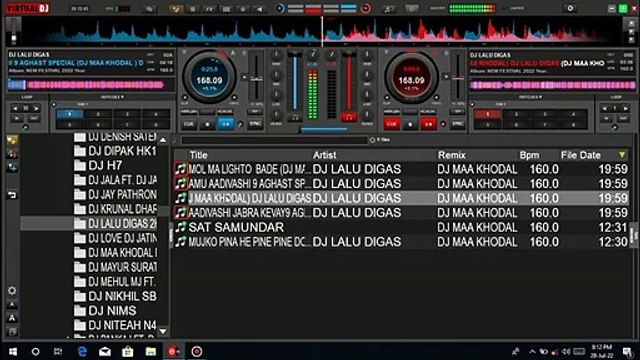The height and width of the screenshot is (360, 640).
Task: Trigger right deck hotcue pad 1
Action: (x=487, y=114)
